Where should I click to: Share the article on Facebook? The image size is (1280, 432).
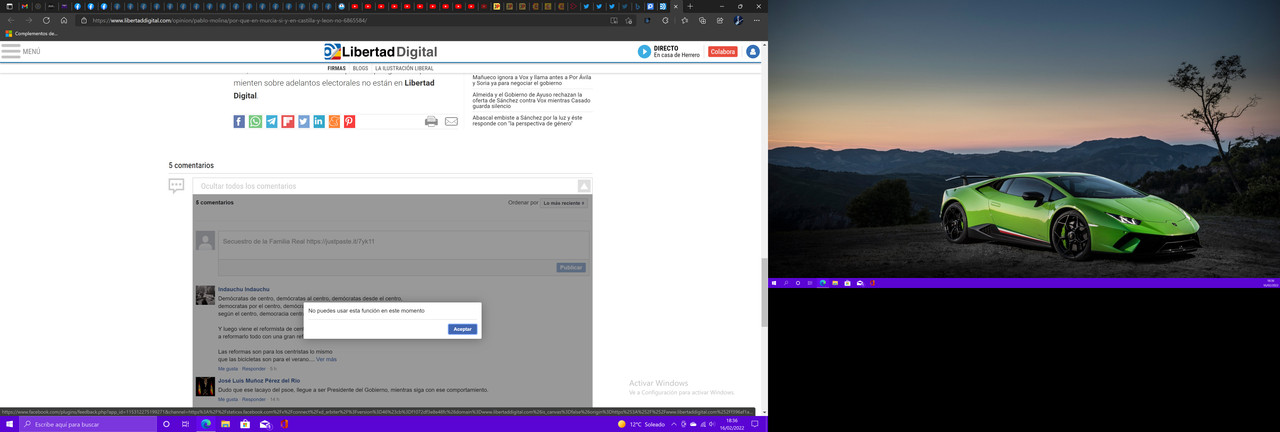coord(239,121)
